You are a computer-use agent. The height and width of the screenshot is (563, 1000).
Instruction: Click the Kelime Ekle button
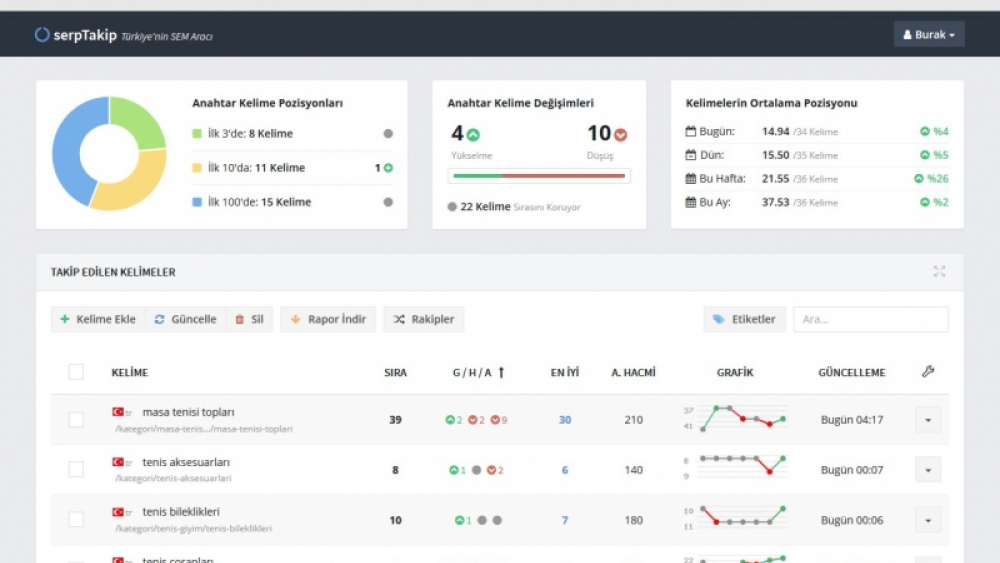98,319
